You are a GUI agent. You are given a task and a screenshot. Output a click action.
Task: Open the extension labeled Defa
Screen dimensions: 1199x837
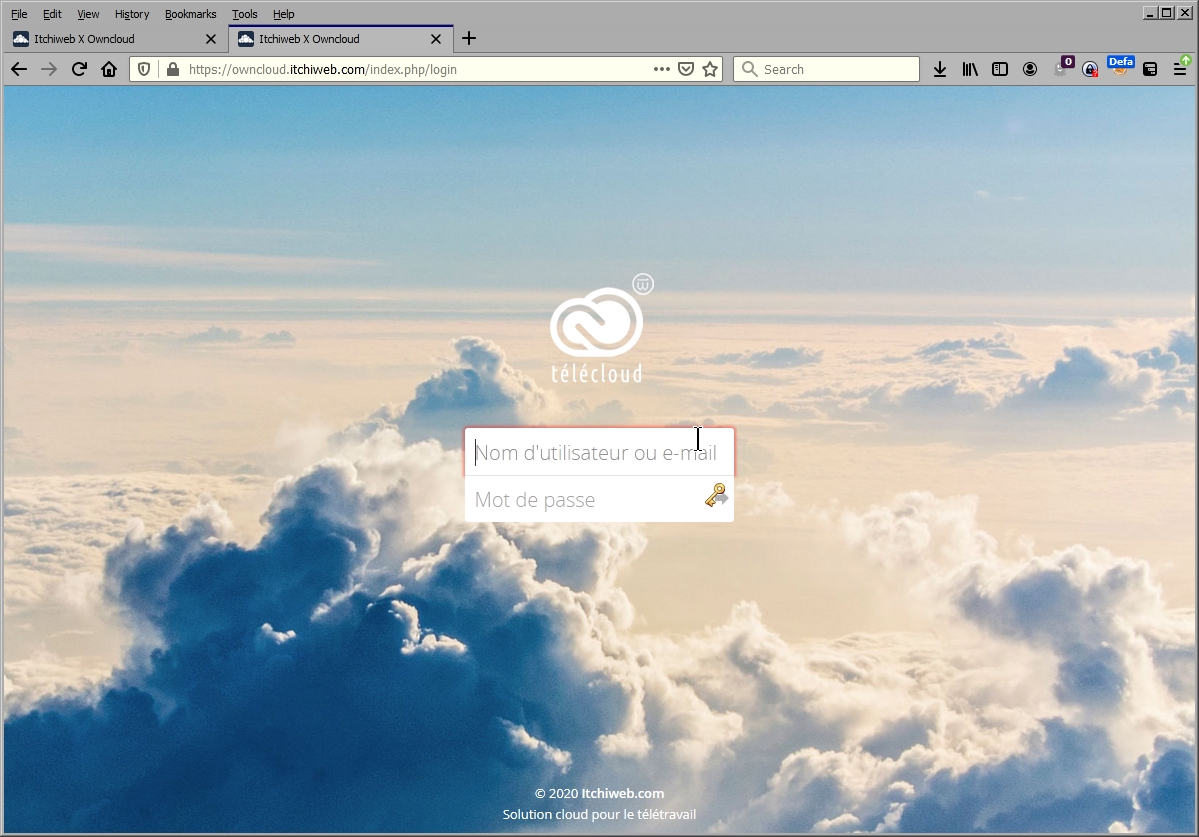[1120, 67]
